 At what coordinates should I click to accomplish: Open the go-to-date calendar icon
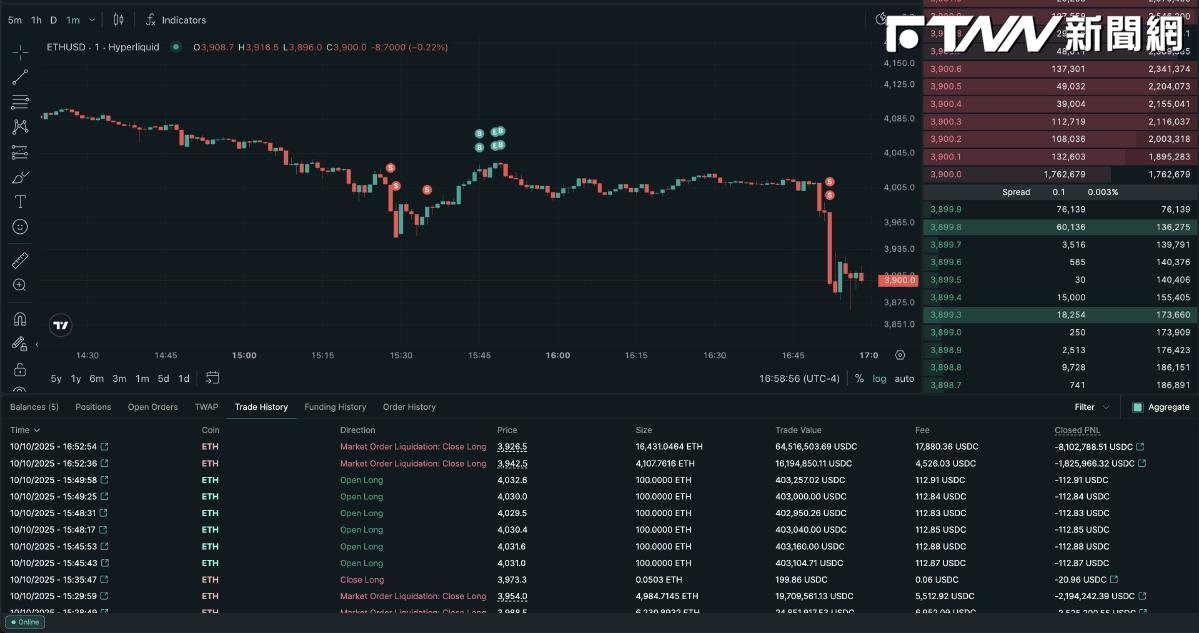[x=213, y=378]
